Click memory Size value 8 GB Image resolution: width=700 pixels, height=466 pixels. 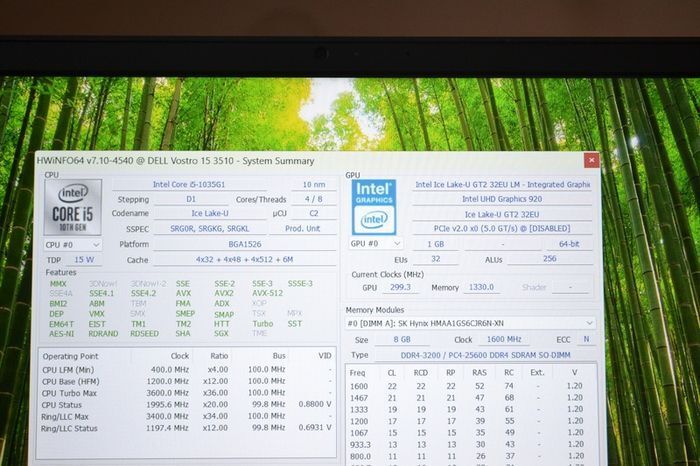(402, 339)
